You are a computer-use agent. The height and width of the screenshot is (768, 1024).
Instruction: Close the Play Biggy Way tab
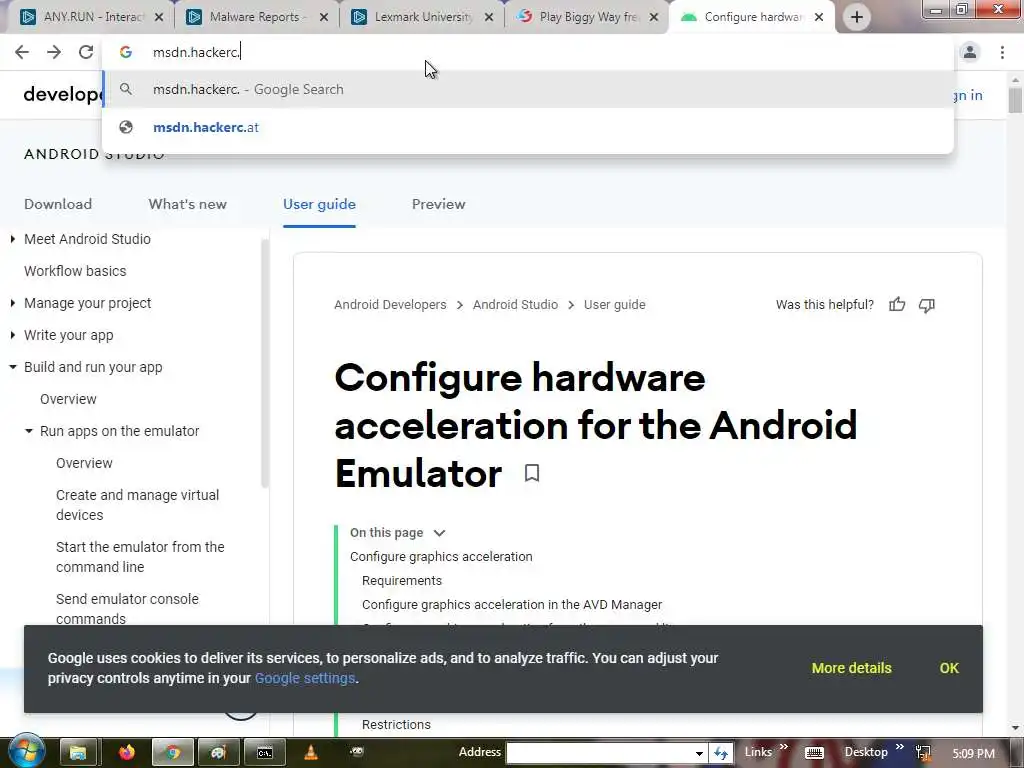pos(654,17)
